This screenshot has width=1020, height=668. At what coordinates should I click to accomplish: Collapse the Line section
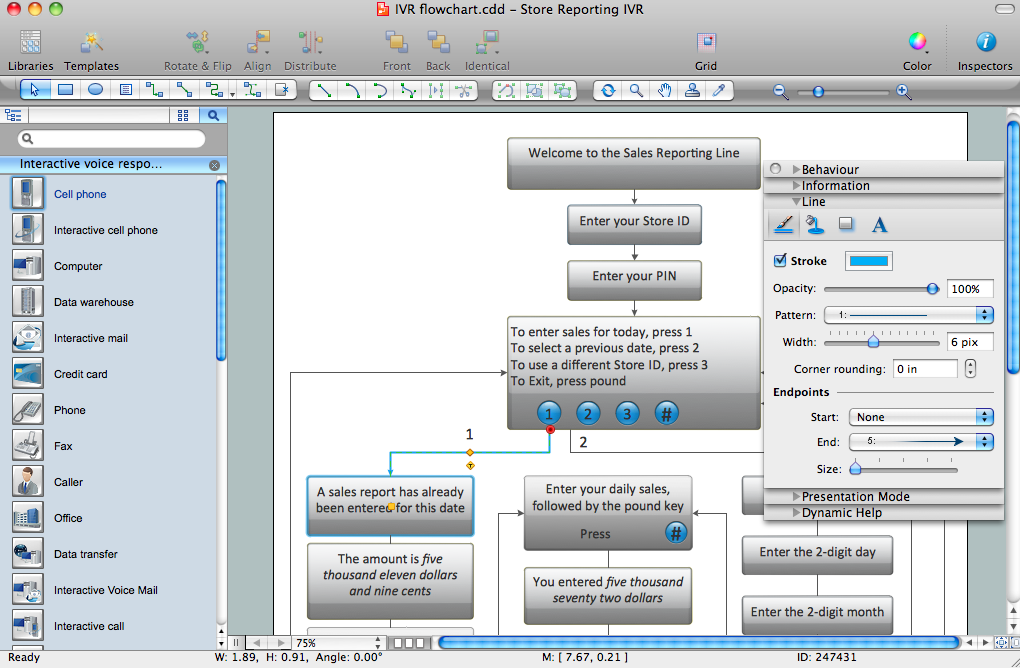point(796,202)
